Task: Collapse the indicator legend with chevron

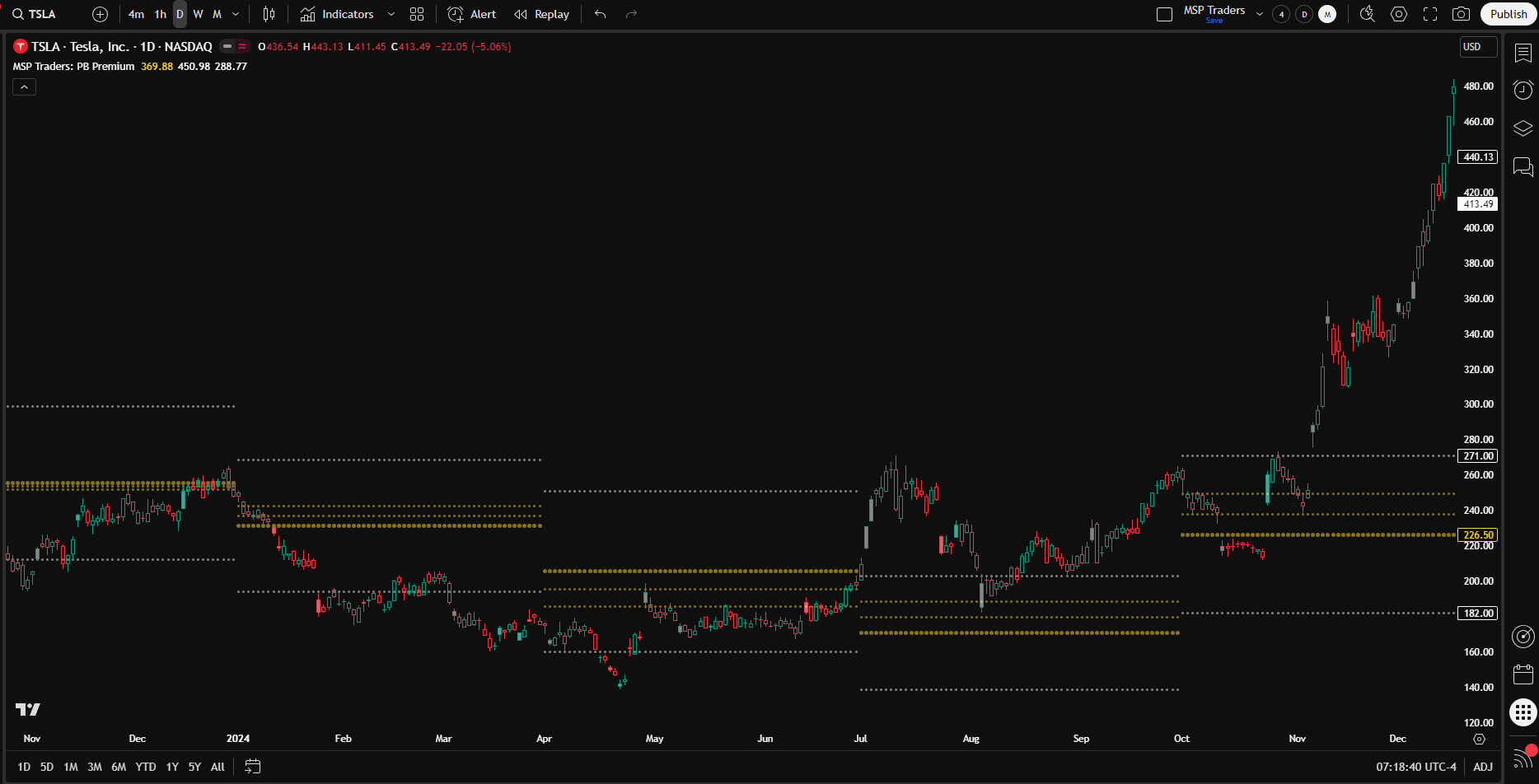Action: (x=24, y=87)
